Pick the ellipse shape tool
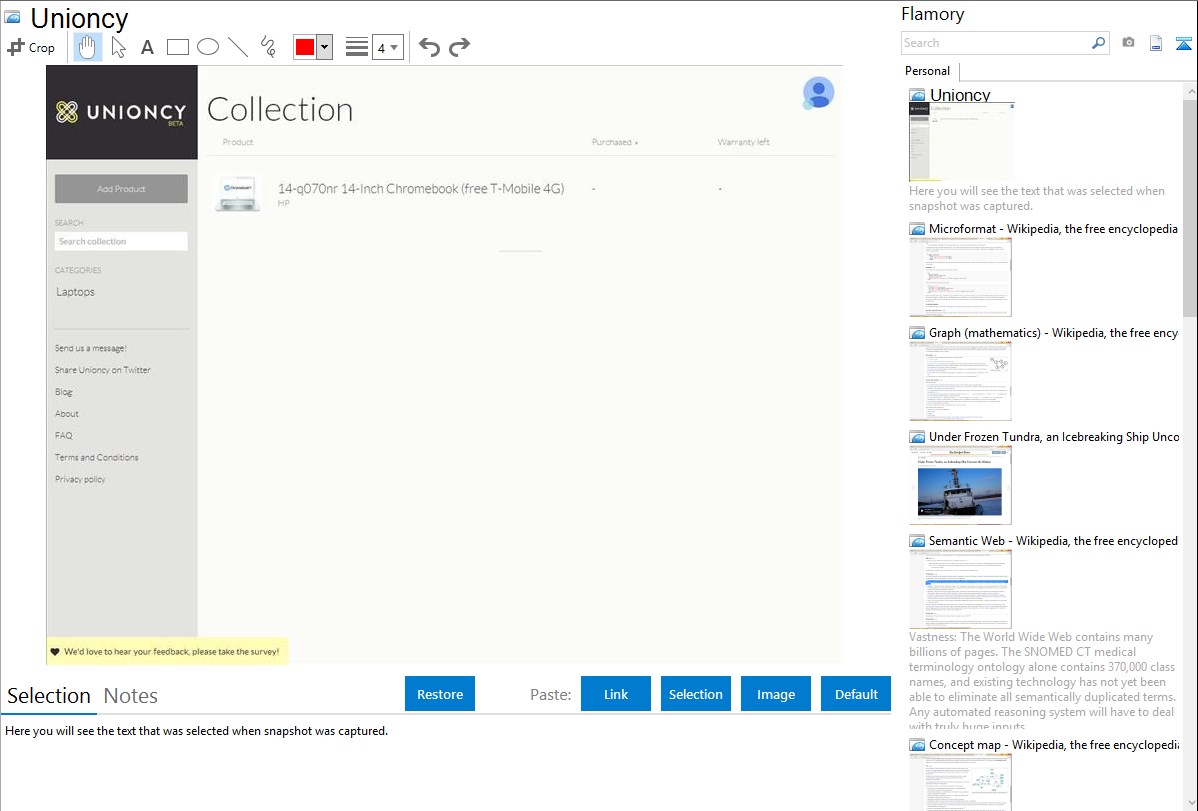This screenshot has width=1198, height=811. click(x=208, y=47)
